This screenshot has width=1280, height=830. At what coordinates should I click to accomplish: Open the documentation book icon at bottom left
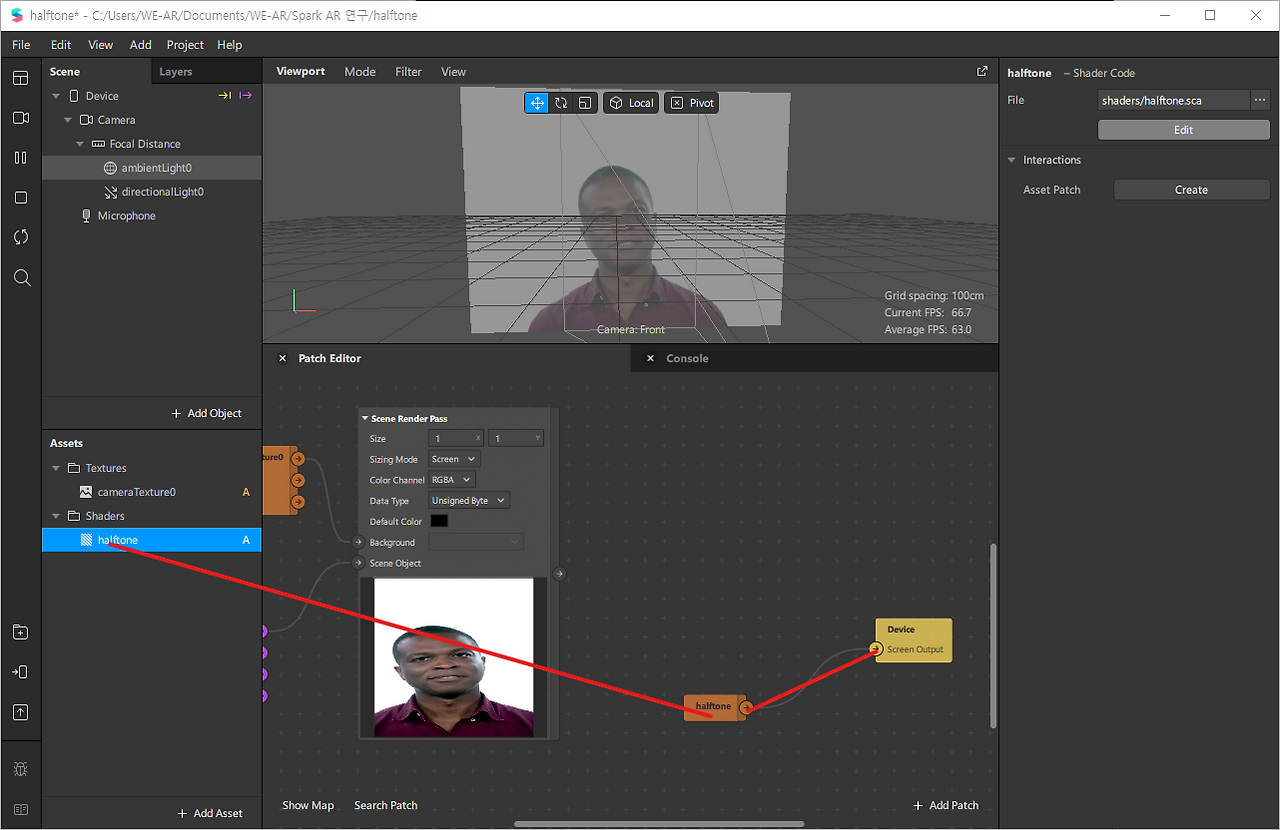21,809
